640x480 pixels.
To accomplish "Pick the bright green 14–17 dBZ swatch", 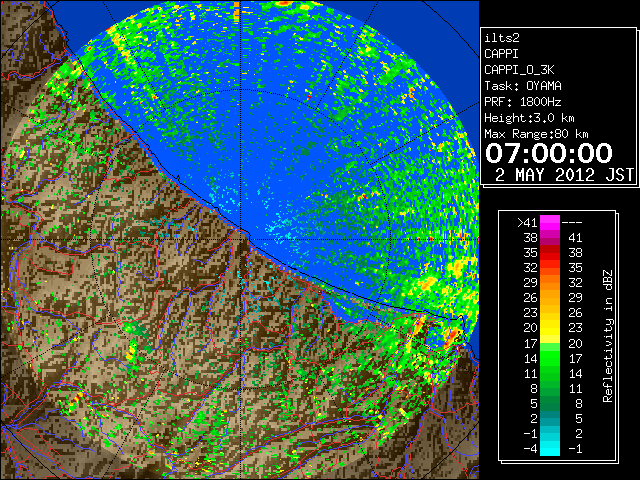I will click(x=550, y=358).
